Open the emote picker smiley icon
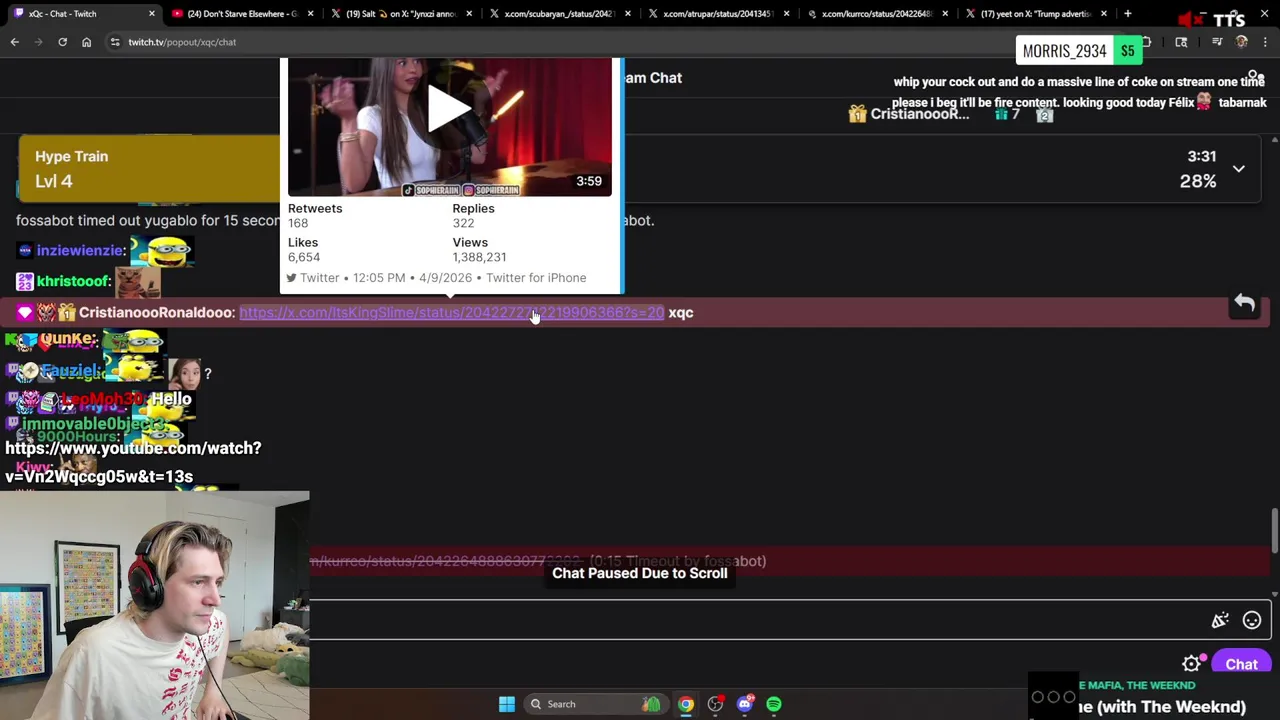Image resolution: width=1280 pixels, height=720 pixels. point(1252,621)
